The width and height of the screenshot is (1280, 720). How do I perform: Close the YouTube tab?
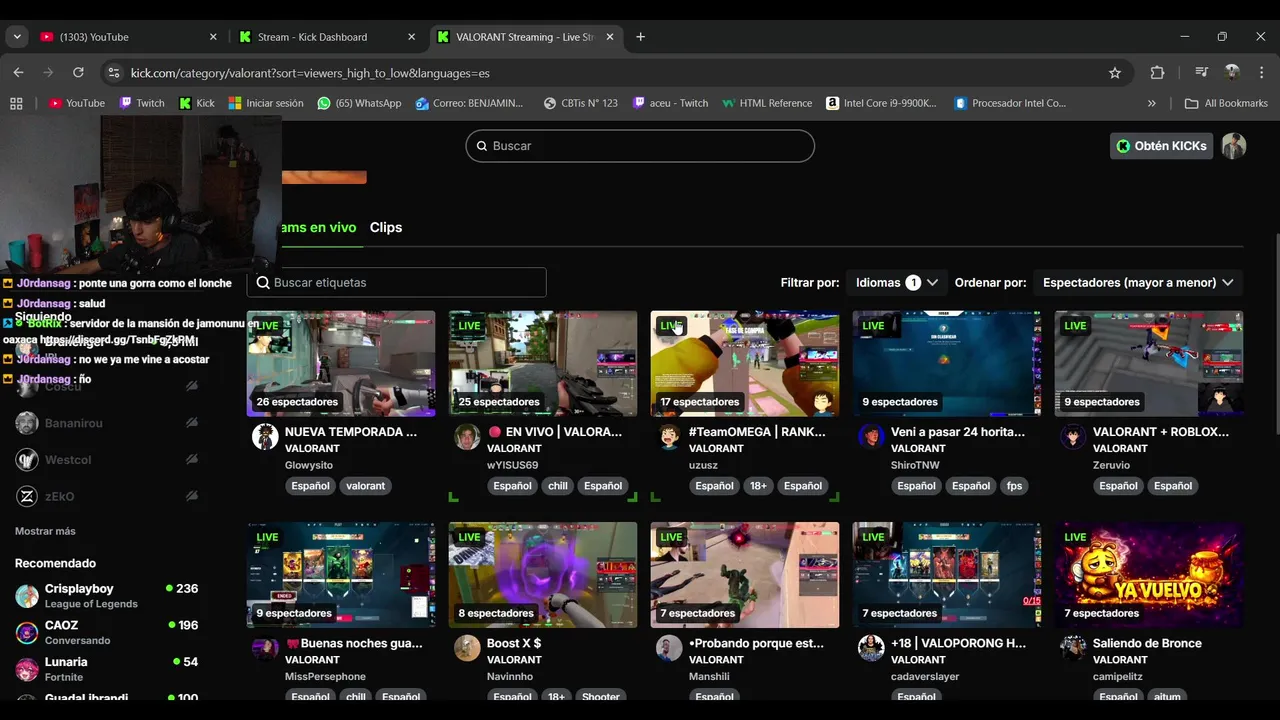click(213, 37)
